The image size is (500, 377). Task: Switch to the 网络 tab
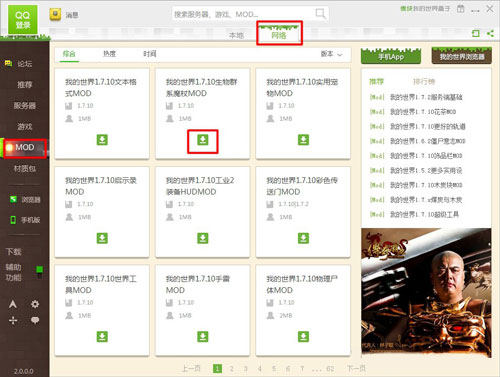[279, 35]
